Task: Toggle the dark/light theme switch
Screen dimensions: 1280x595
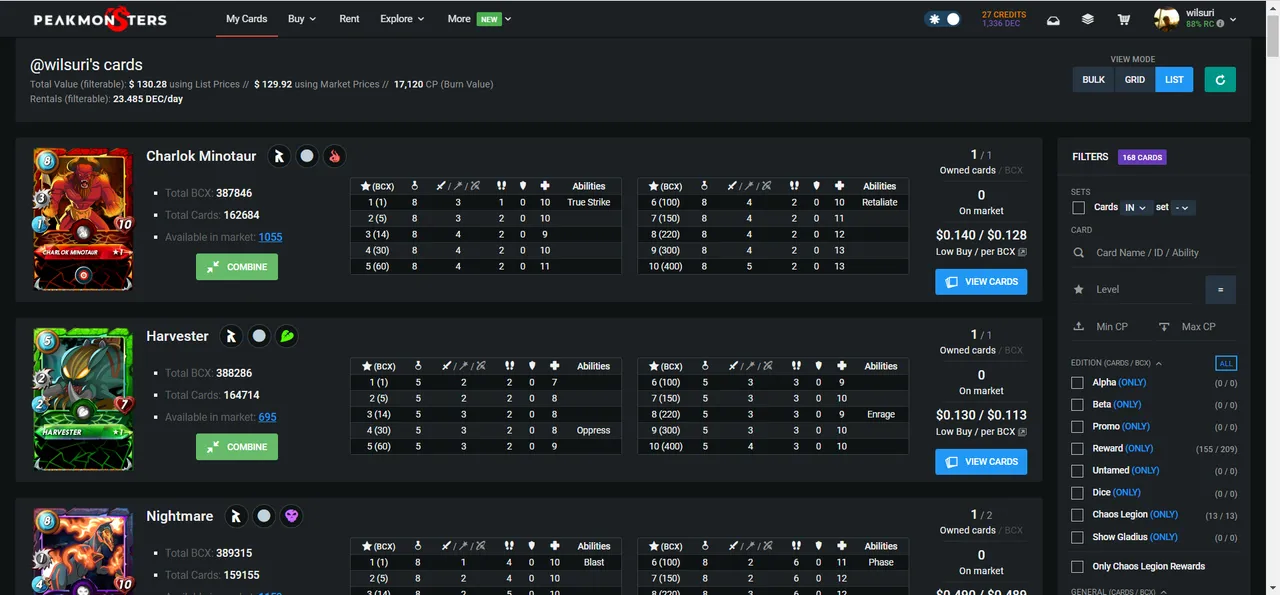Action: [x=942, y=19]
